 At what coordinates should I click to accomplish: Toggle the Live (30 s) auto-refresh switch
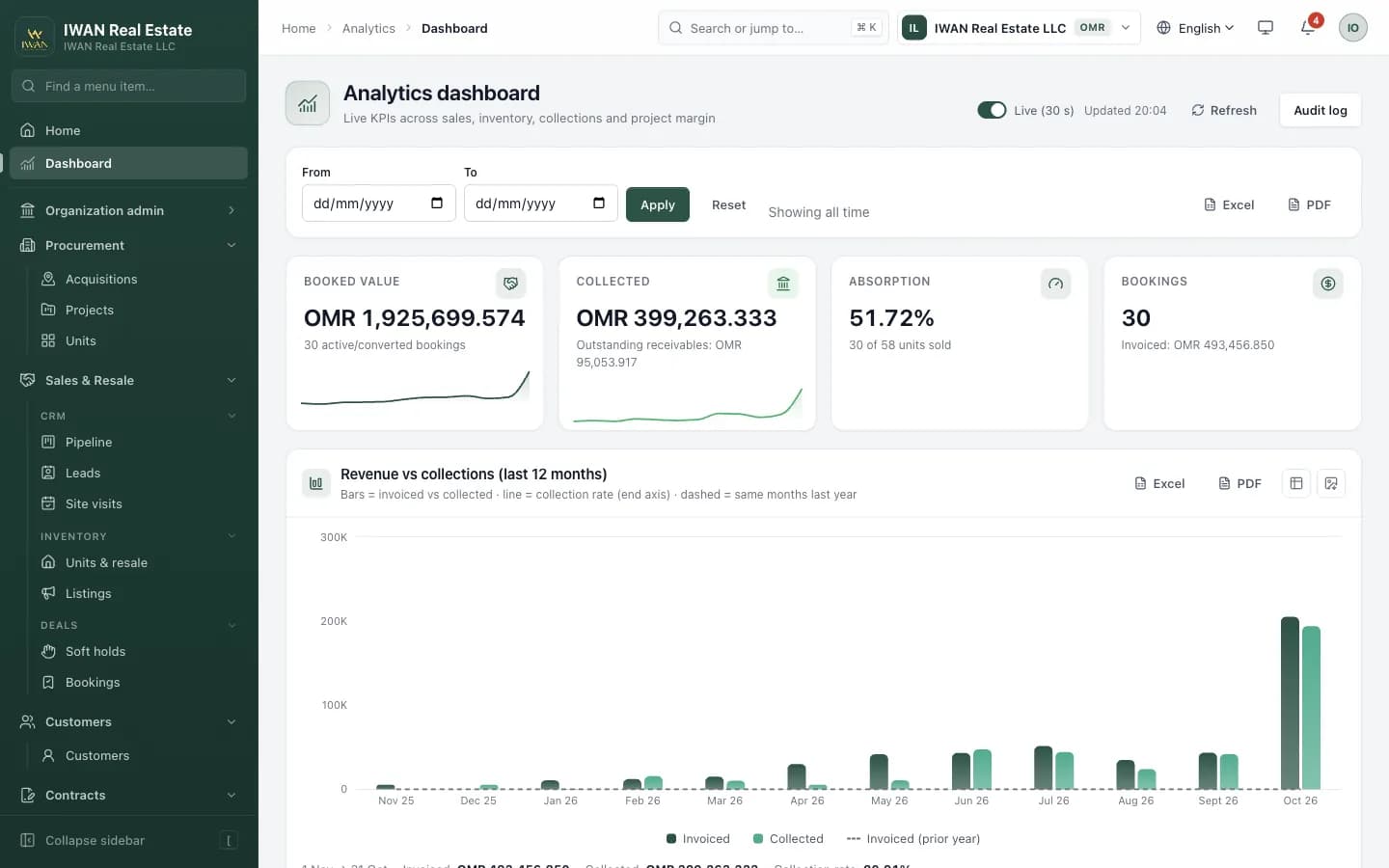point(992,110)
